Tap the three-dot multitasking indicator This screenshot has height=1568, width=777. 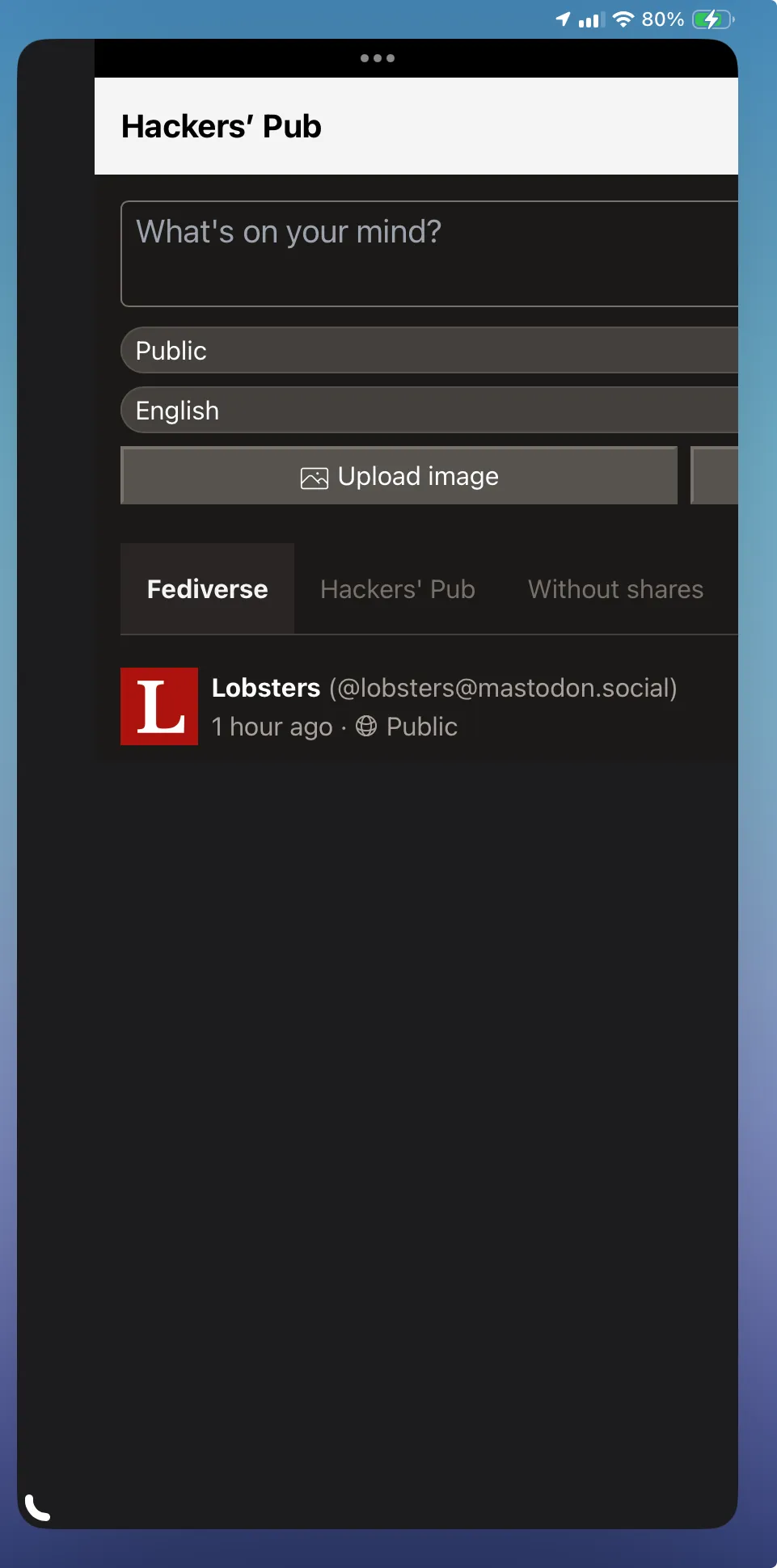pyautogui.click(x=378, y=58)
